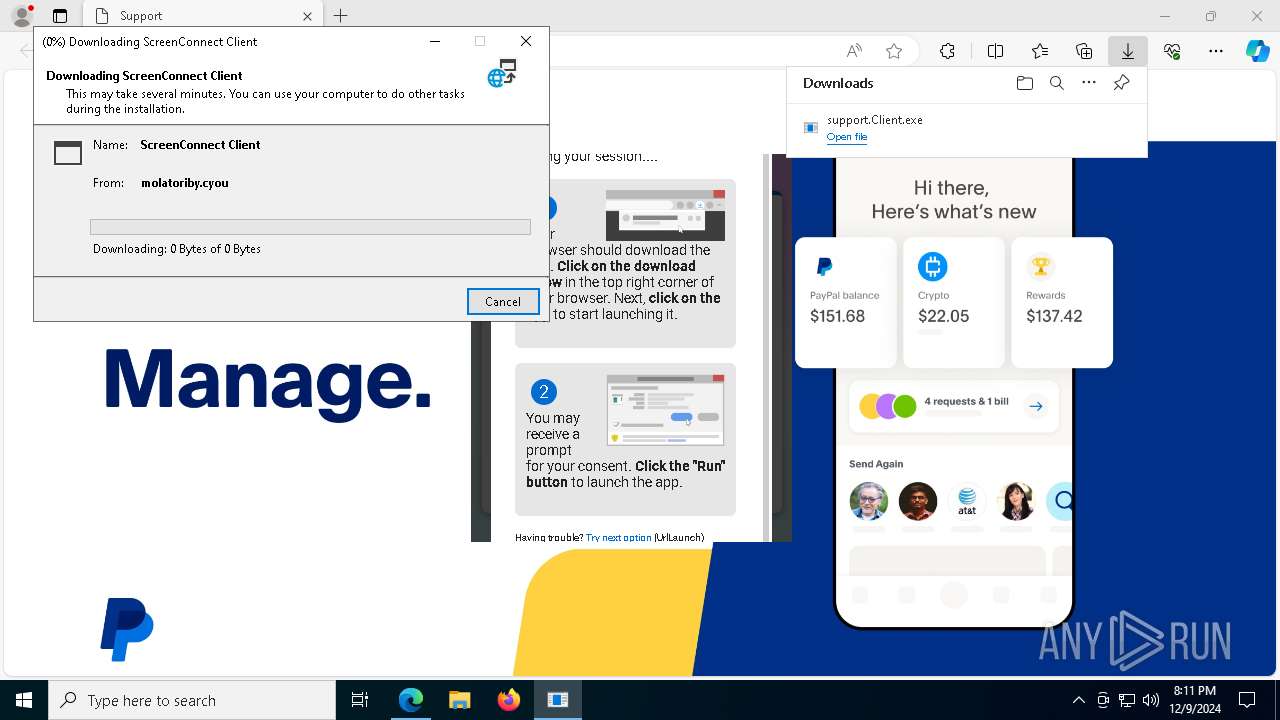This screenshot has height=720, width=1280.
Task: Add page to favorites star icon
Action: [894, 51]
